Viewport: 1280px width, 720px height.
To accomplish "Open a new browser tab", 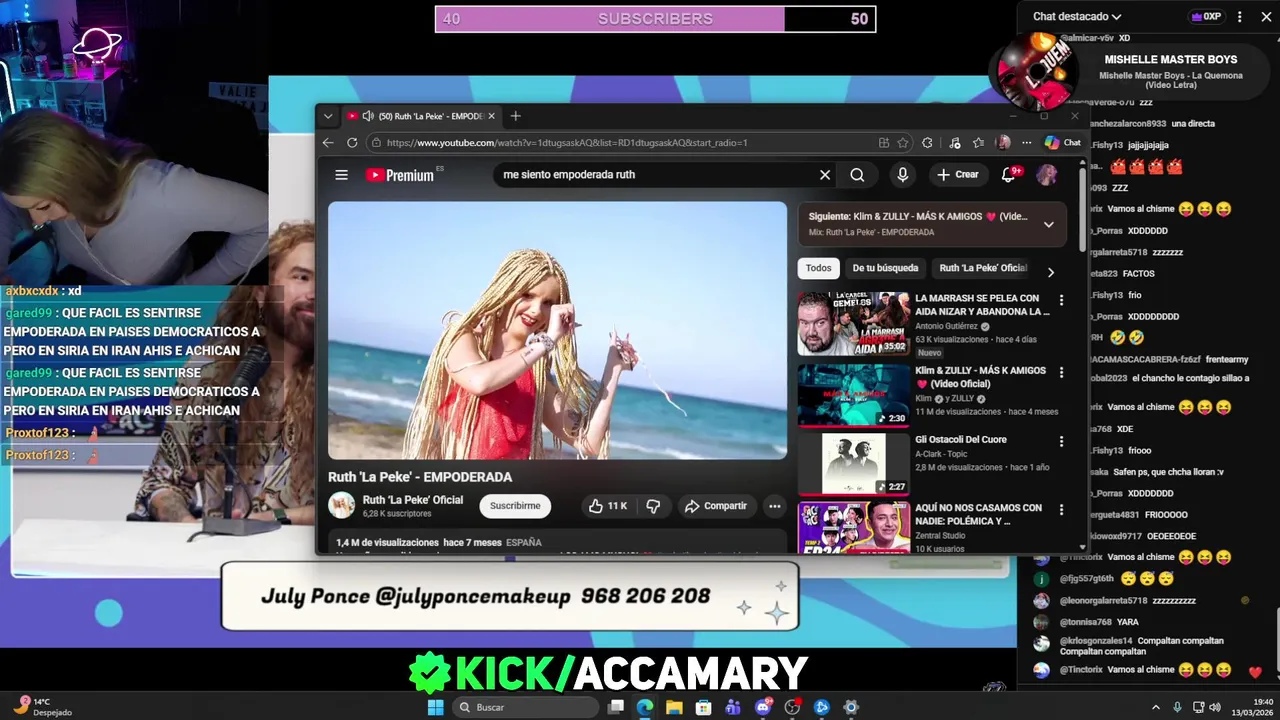I will click(515, 116).
